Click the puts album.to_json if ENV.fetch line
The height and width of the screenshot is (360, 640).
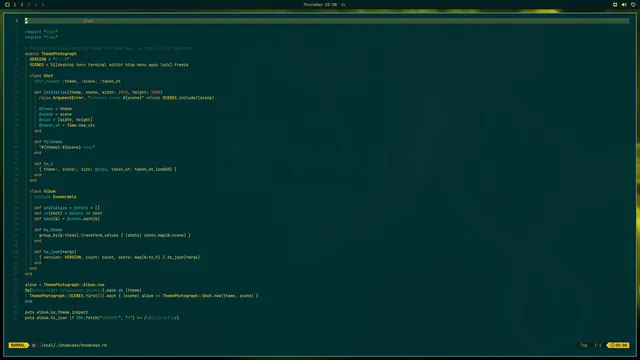coord(102,318)
